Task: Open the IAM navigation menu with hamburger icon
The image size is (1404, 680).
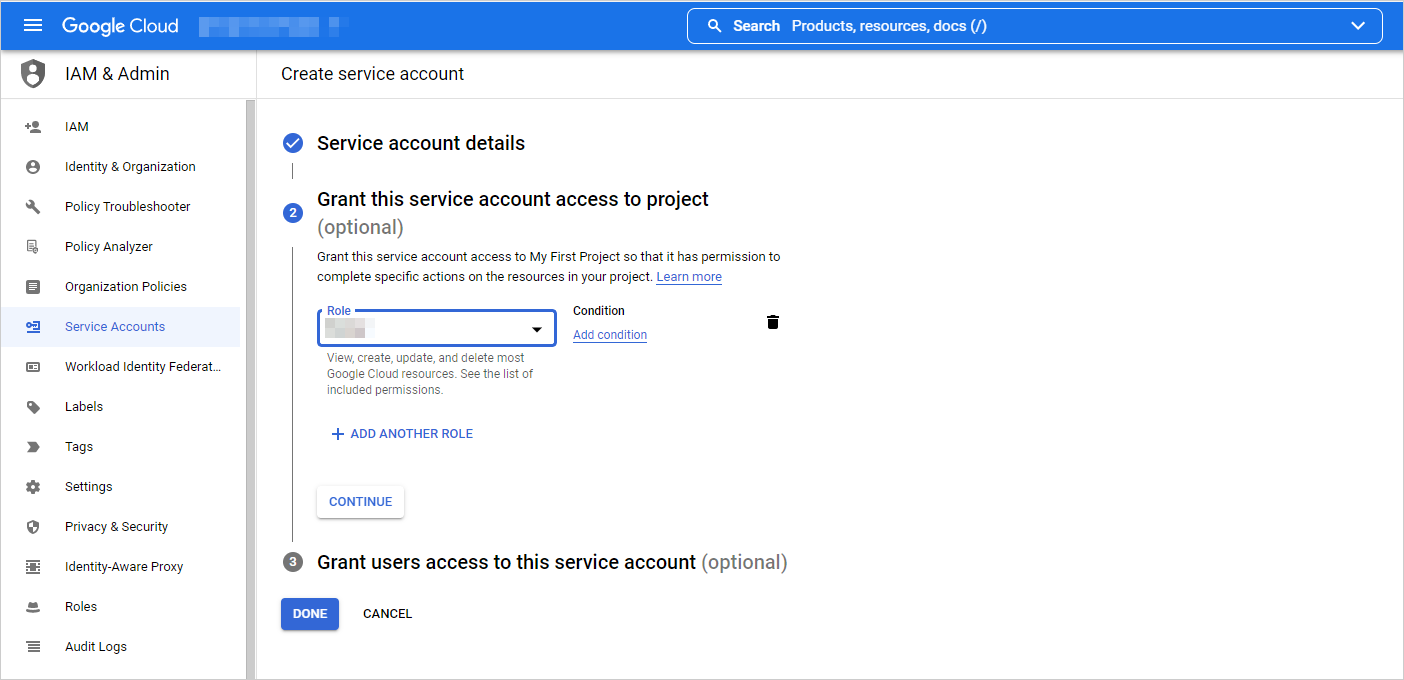Action: (x=33, y=25)
